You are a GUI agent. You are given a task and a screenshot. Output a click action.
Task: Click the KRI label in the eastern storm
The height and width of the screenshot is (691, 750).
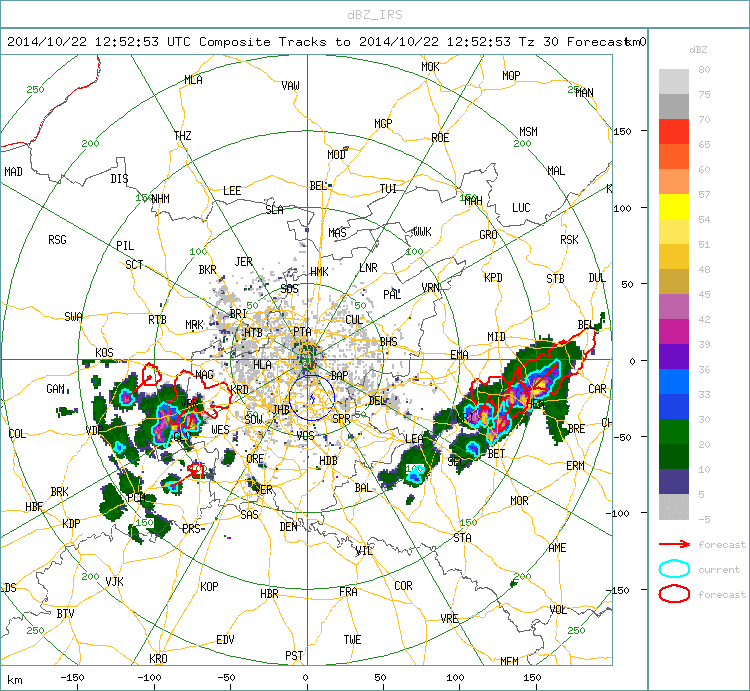click(x=465, y=418)
